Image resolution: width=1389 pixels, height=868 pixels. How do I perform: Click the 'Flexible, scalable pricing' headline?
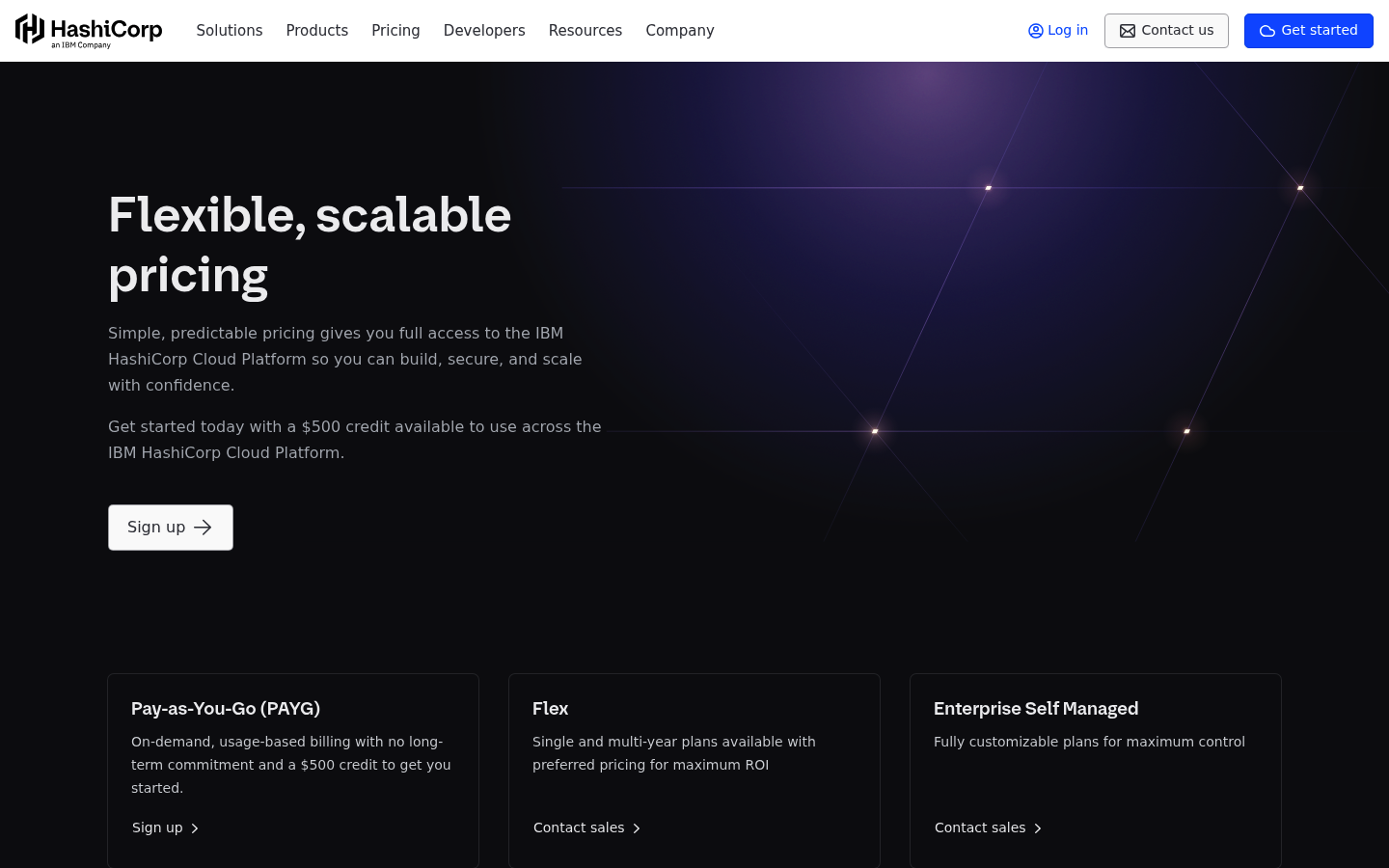(310, 244)
